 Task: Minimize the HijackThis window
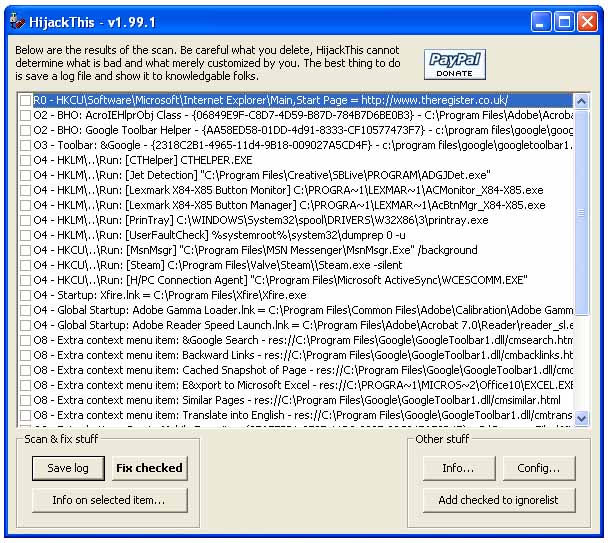click(x=541, y=21)
